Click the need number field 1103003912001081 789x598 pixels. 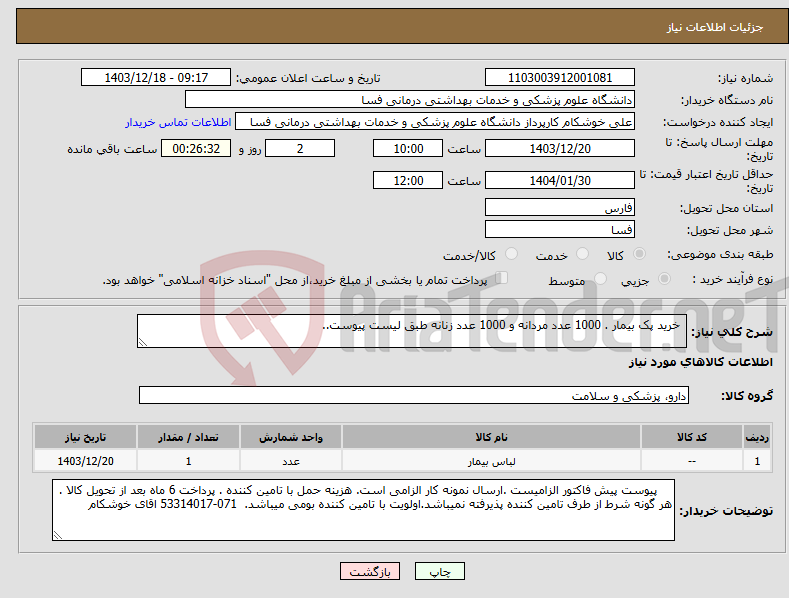(x=560, y=78)
